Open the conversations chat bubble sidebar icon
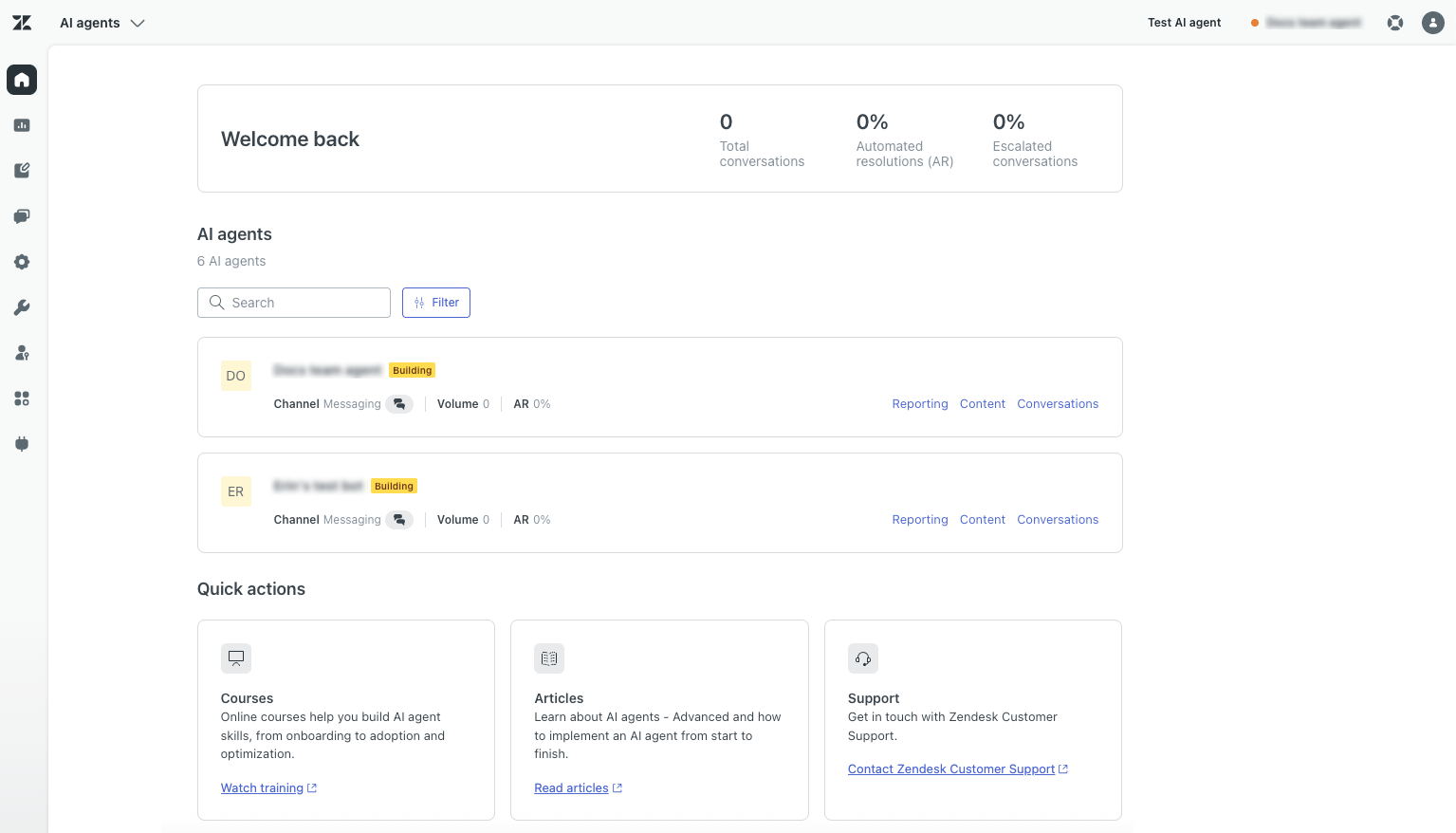The height and width of the screenshot is (833, 1456). (22, 216)
